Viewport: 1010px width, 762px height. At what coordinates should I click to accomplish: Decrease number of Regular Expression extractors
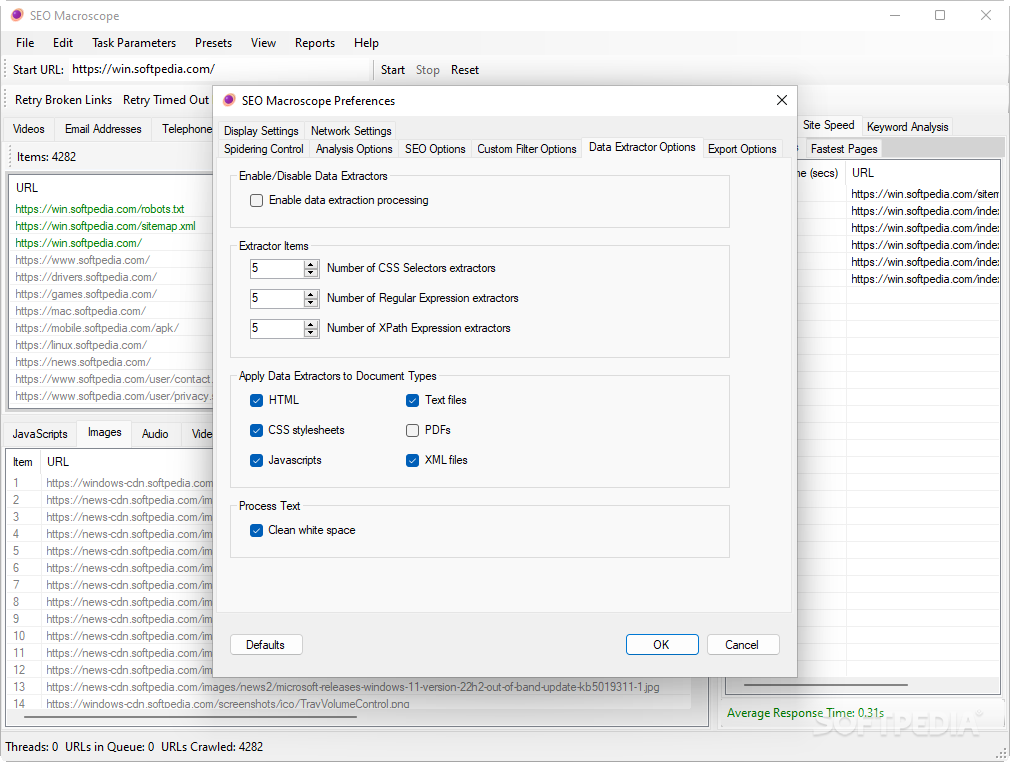311,303
